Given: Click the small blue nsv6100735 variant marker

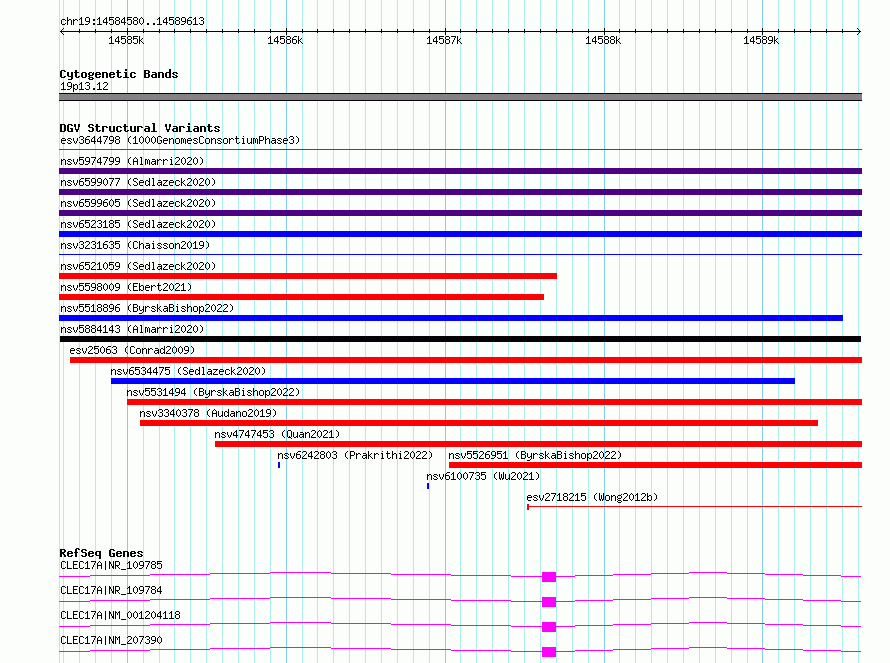Looking at the screenshot, I should (x=428, y=486).
